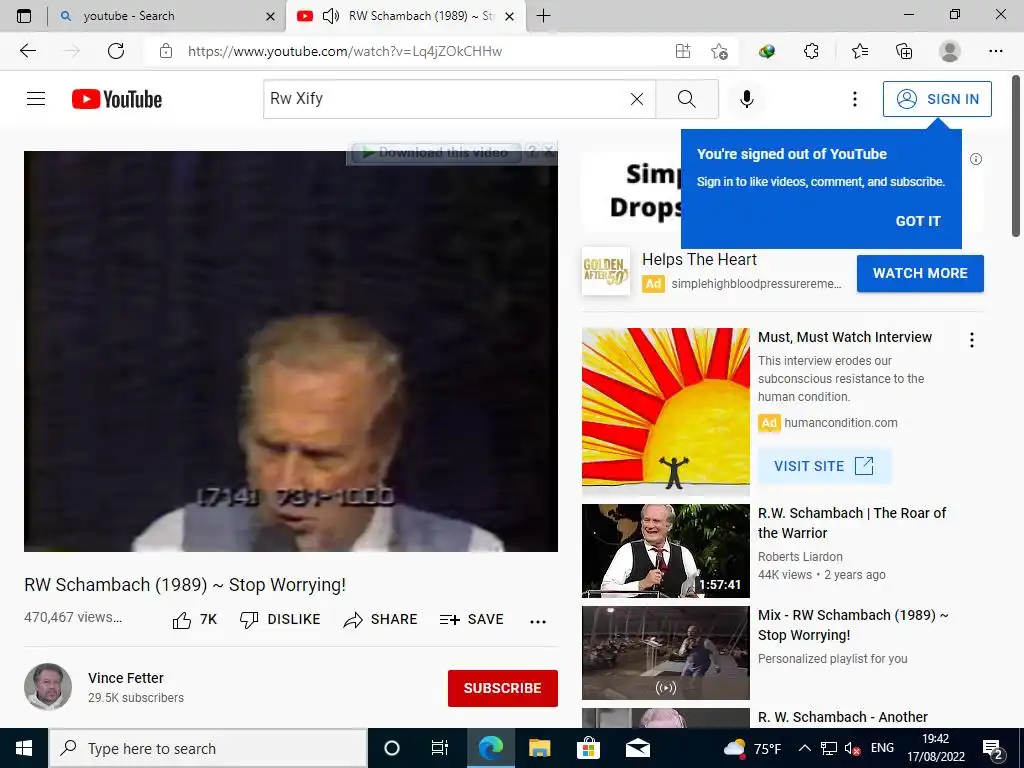Open Task View on the taskbar

coord(440,748)
